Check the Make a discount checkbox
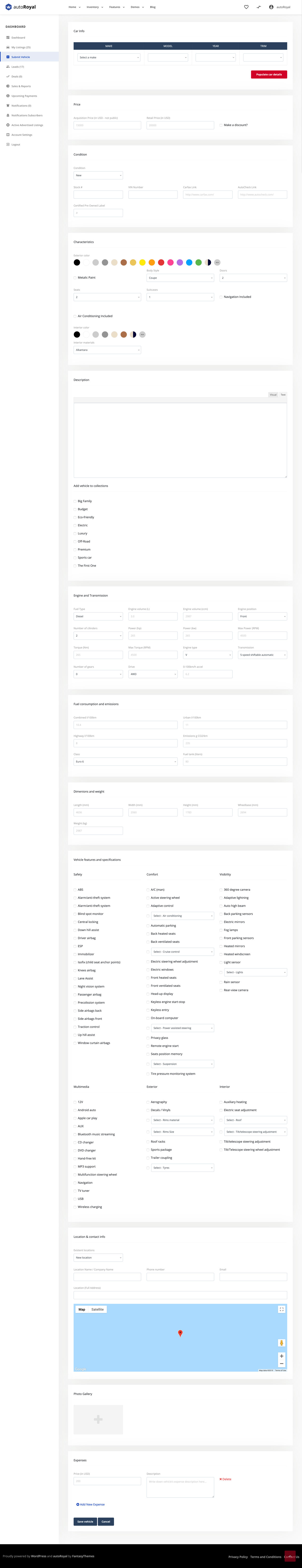The height and width of the screenshot is (1568, 302). point(221,125)
